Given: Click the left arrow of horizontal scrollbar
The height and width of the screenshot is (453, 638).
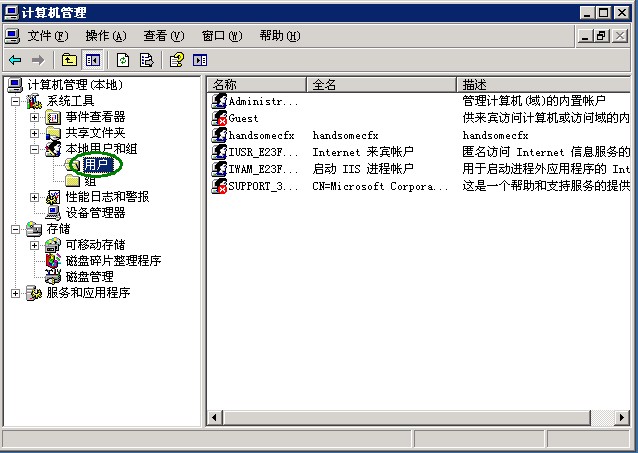Looking at the screenshot, I should click(x=214, y=418).
